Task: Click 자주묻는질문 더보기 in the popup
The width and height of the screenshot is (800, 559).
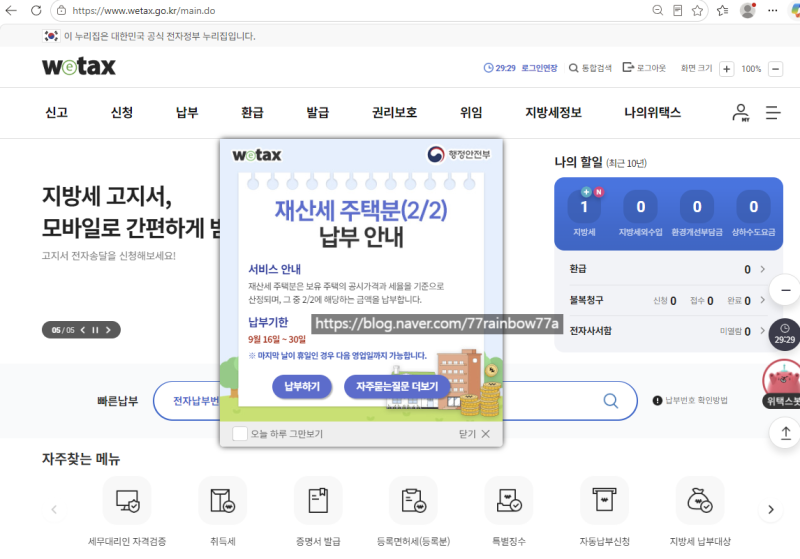Action: 397,387
